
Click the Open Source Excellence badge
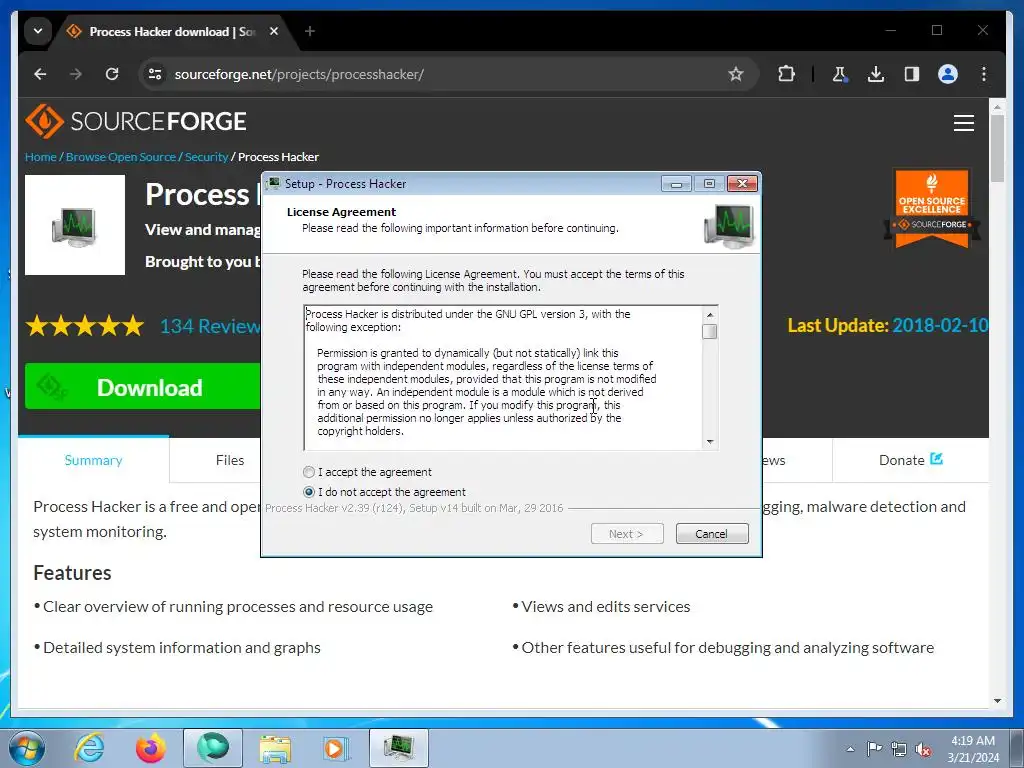(x=932, y=208)
